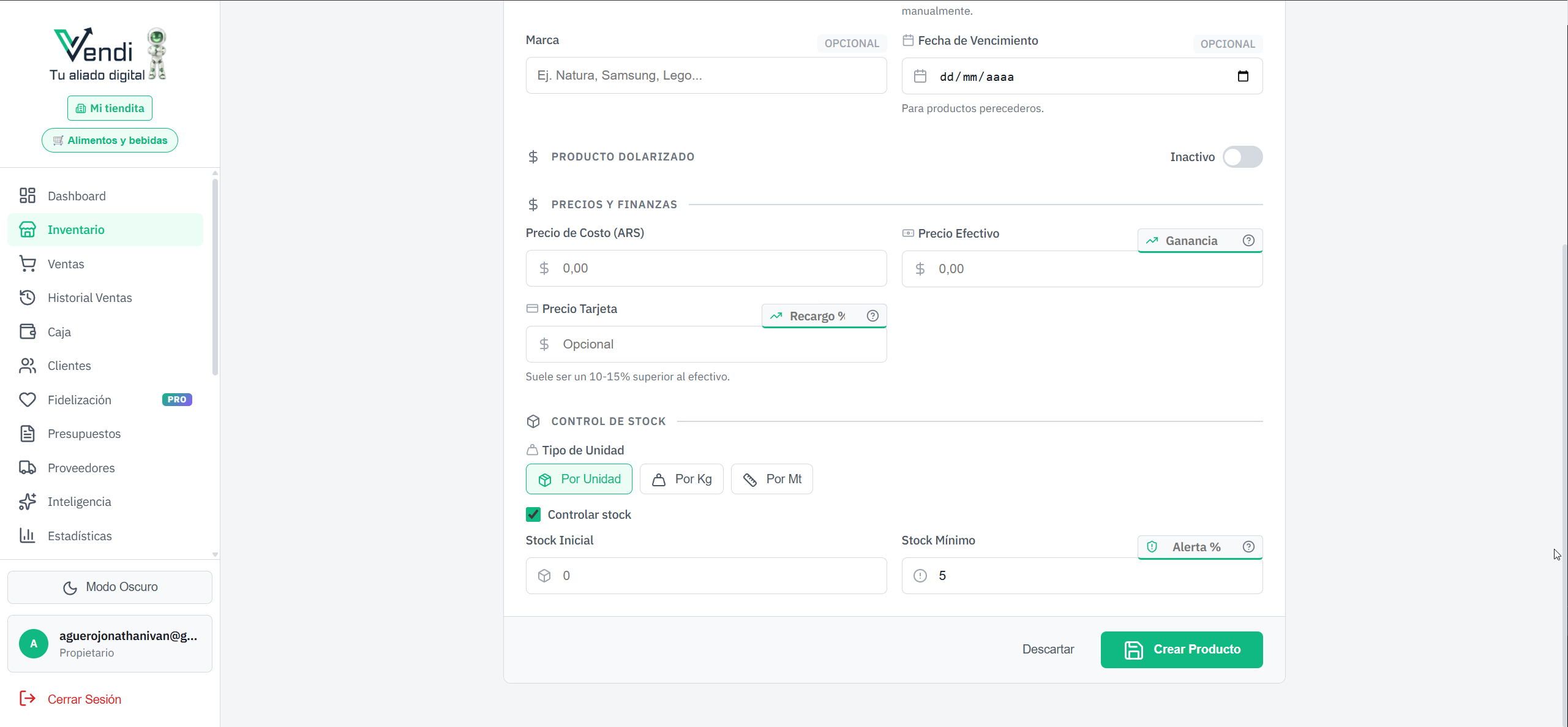Image resolution: width=1568 pixels, height=727 pixels.
Task: Select the Por Kg unit type
Action: [x=681, y=479]
